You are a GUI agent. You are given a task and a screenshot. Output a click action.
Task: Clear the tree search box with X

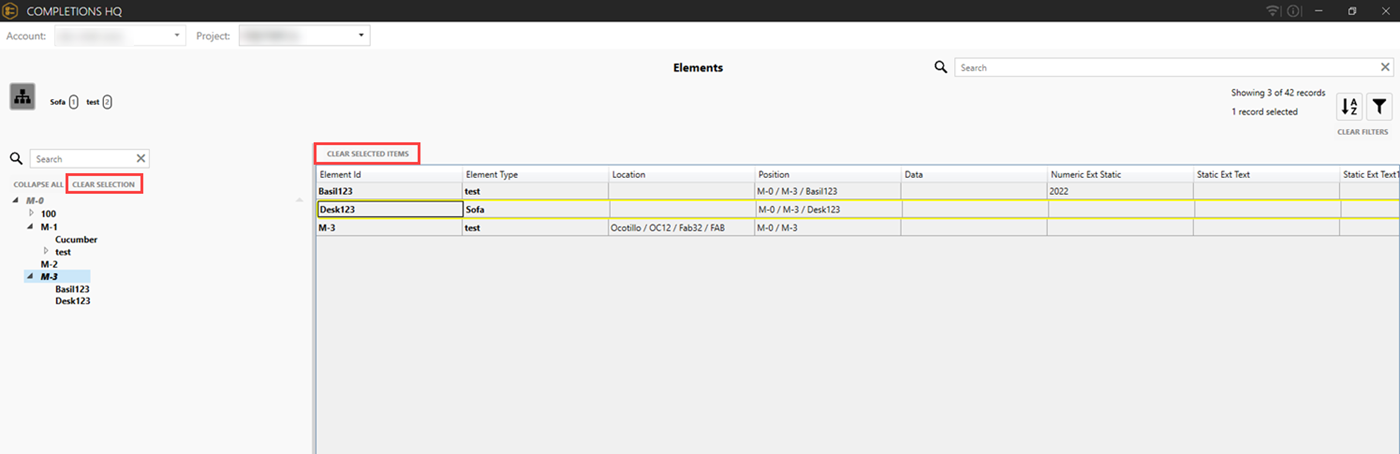141,158
